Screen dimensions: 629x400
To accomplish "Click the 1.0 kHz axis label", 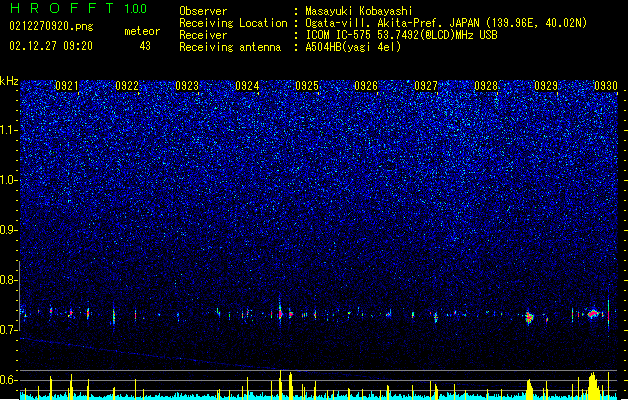I will 9,180.
